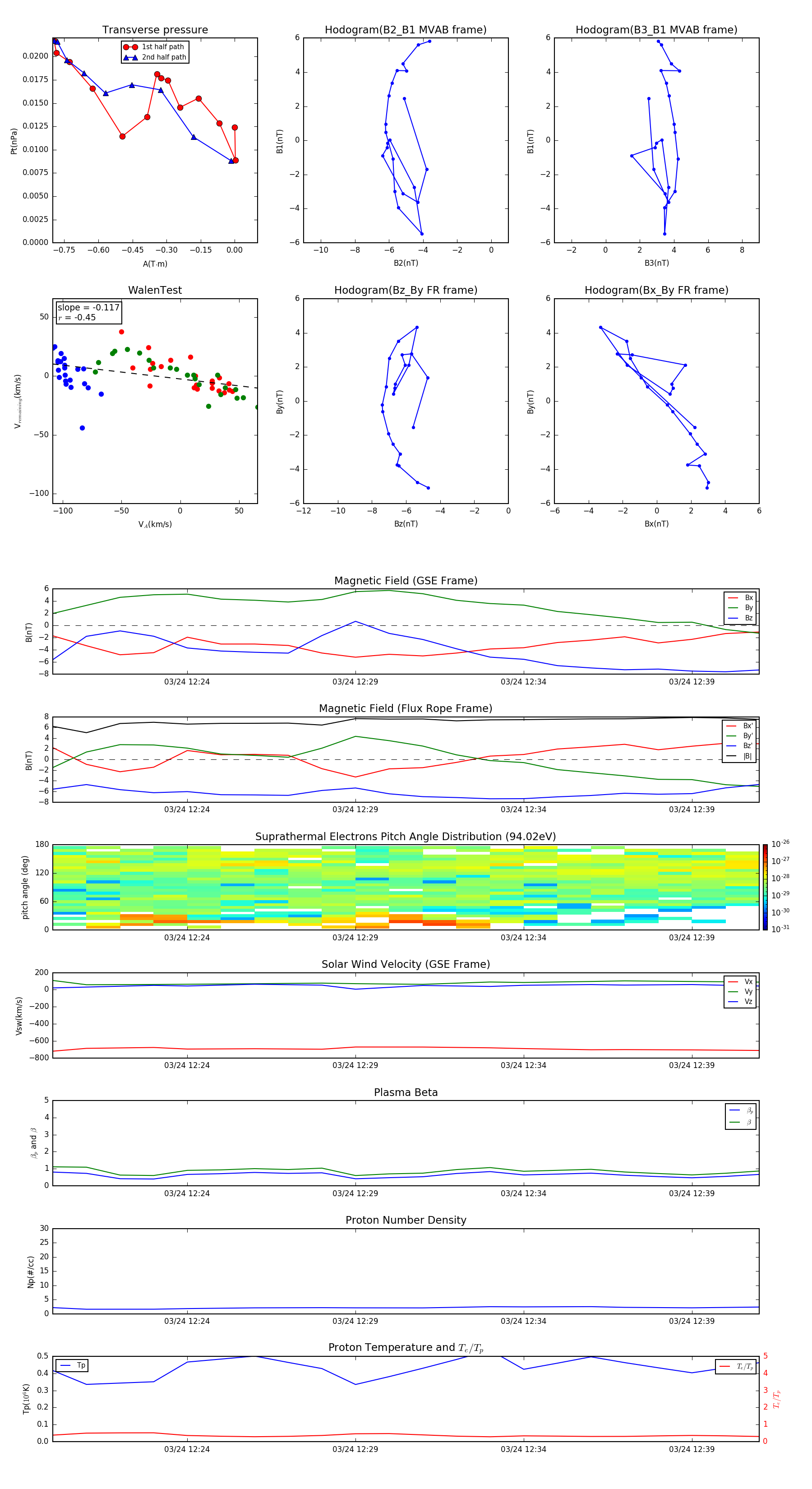Click 'By' in the GSE field legend
This screenshot has width=812, height=1489.
(749, 608)
